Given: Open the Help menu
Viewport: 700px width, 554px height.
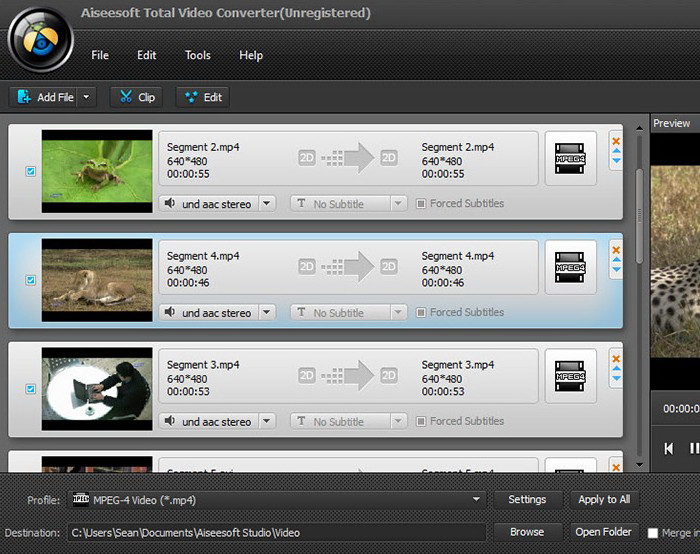Looking at the screenshot, I should 251,55.
